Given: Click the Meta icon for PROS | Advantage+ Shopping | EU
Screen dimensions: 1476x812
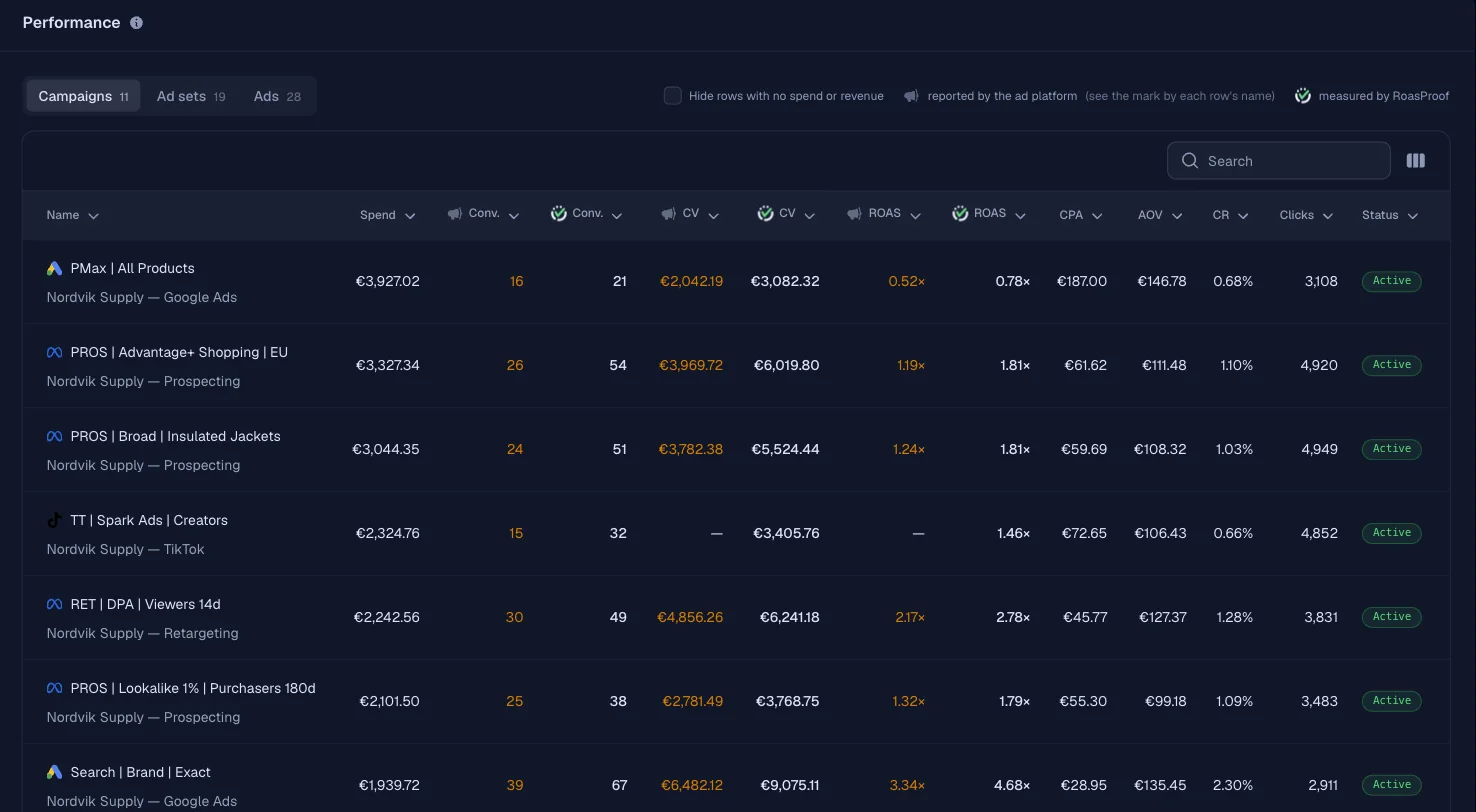Looking at the screenshot, I should click(x=55, y=353).
